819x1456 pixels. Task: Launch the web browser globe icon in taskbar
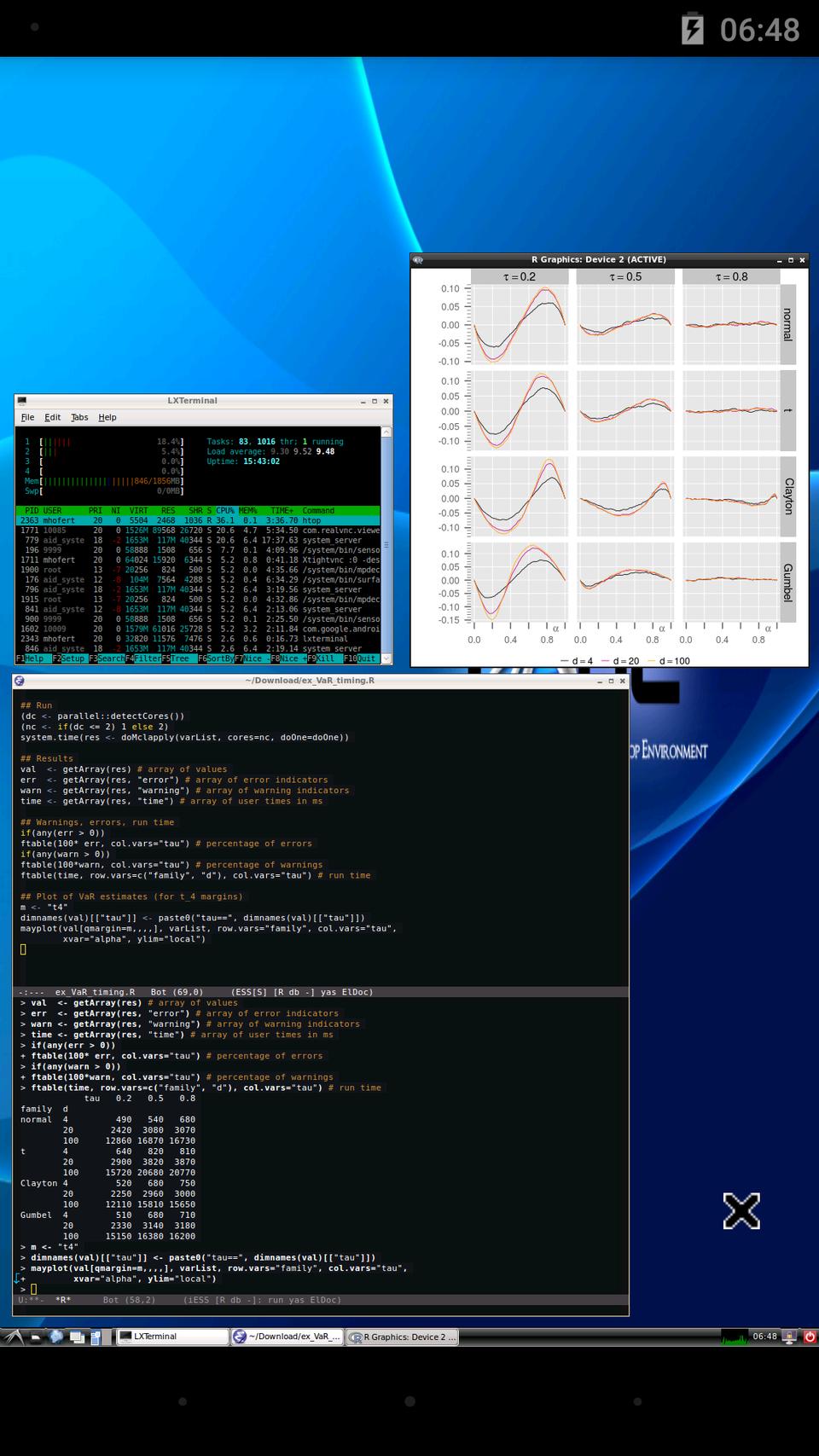pos(56,1337)
